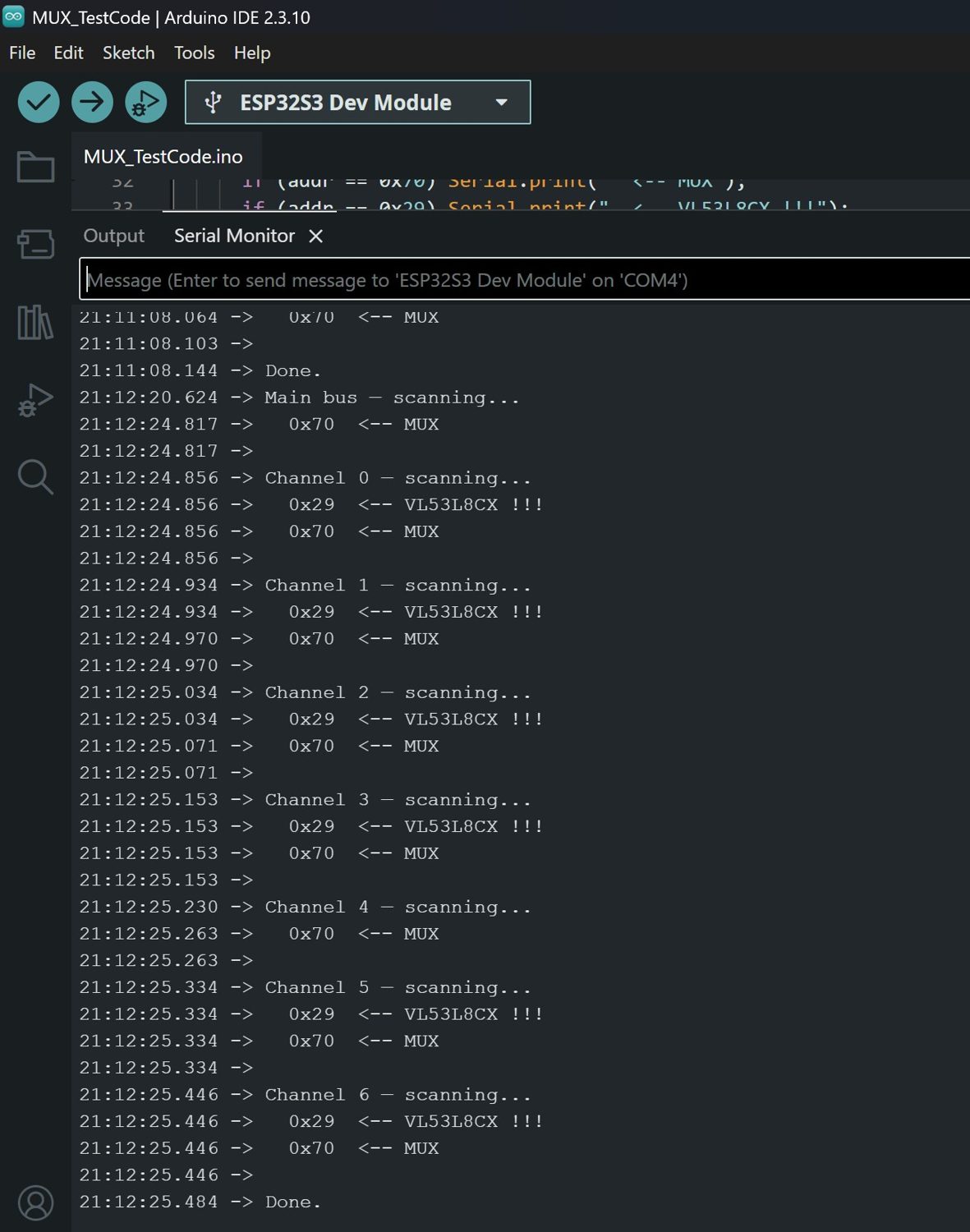Open the Tools menu
The height and width of the screenshot is (1232, 970).
coord(194,53)
